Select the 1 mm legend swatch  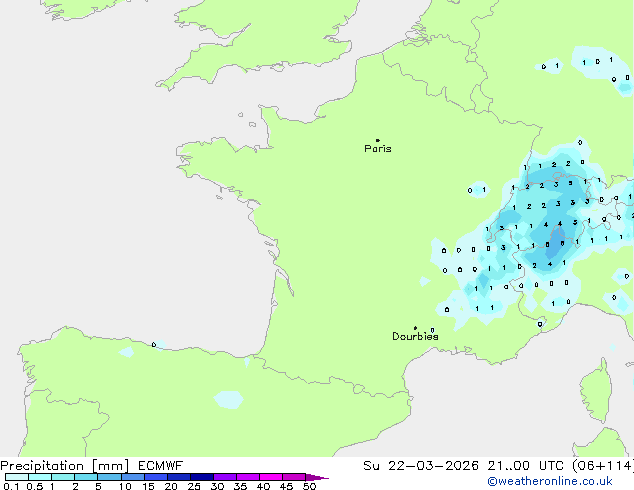point(63,477)
